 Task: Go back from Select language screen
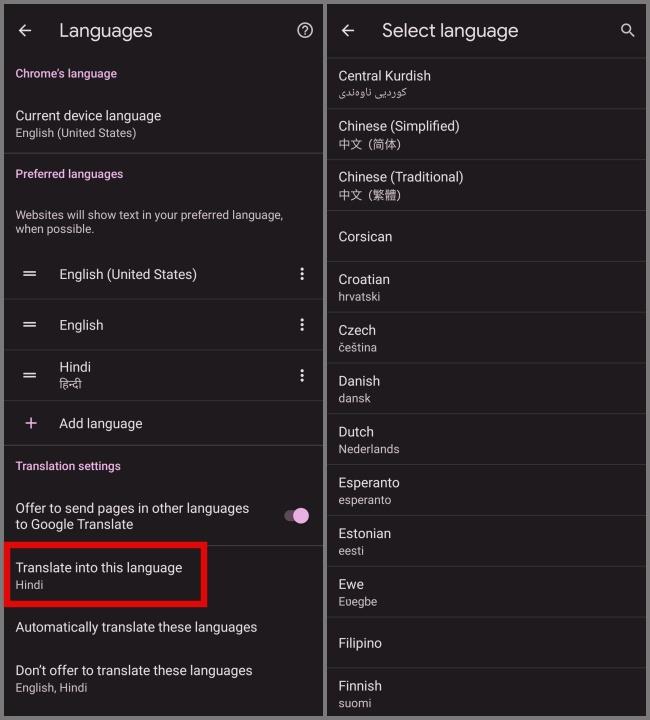pyautogui.click(x=348, y=31)
